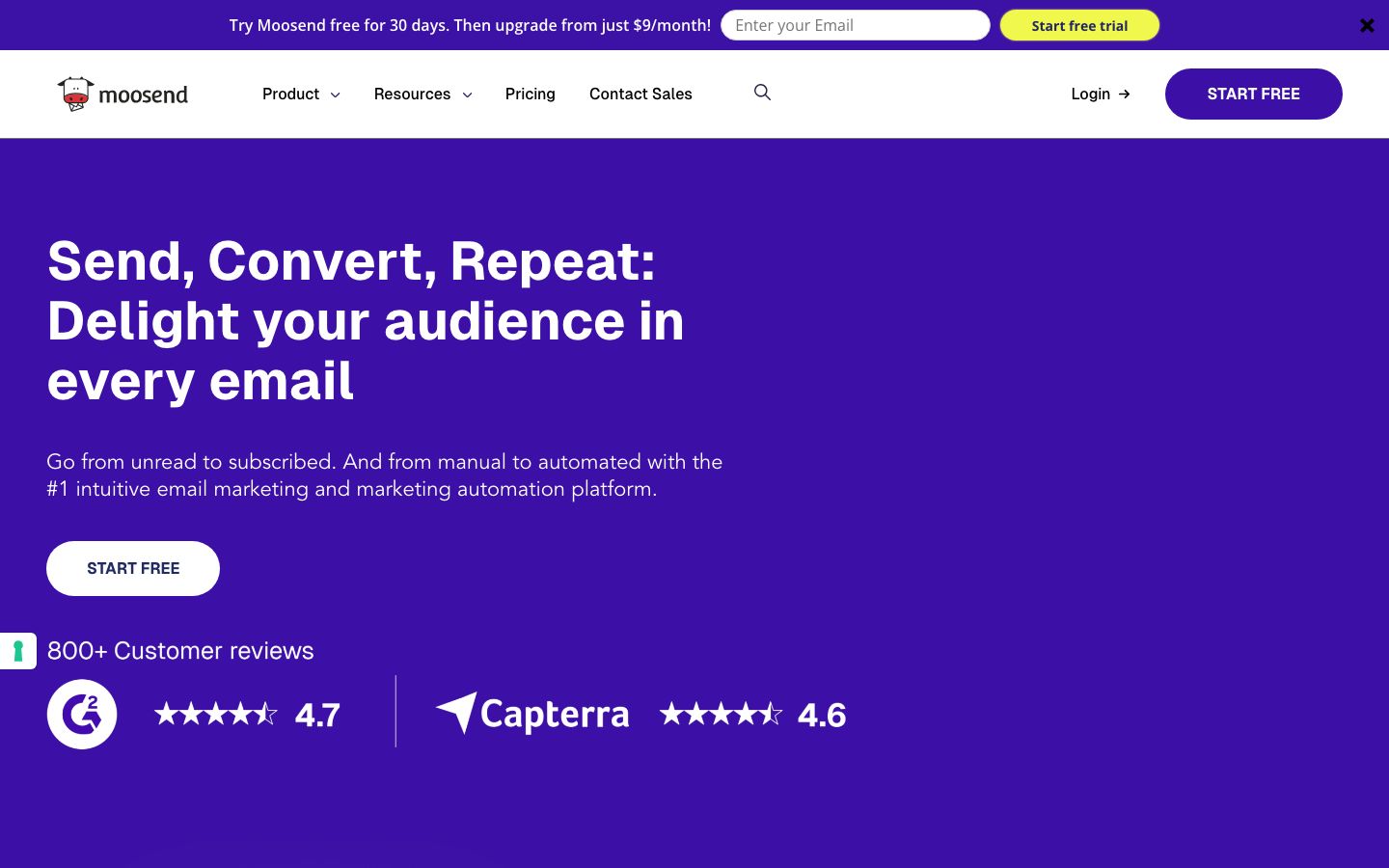1389x868 pixels.
Task: Click the G2 star rating
Action: coord(216,715)
